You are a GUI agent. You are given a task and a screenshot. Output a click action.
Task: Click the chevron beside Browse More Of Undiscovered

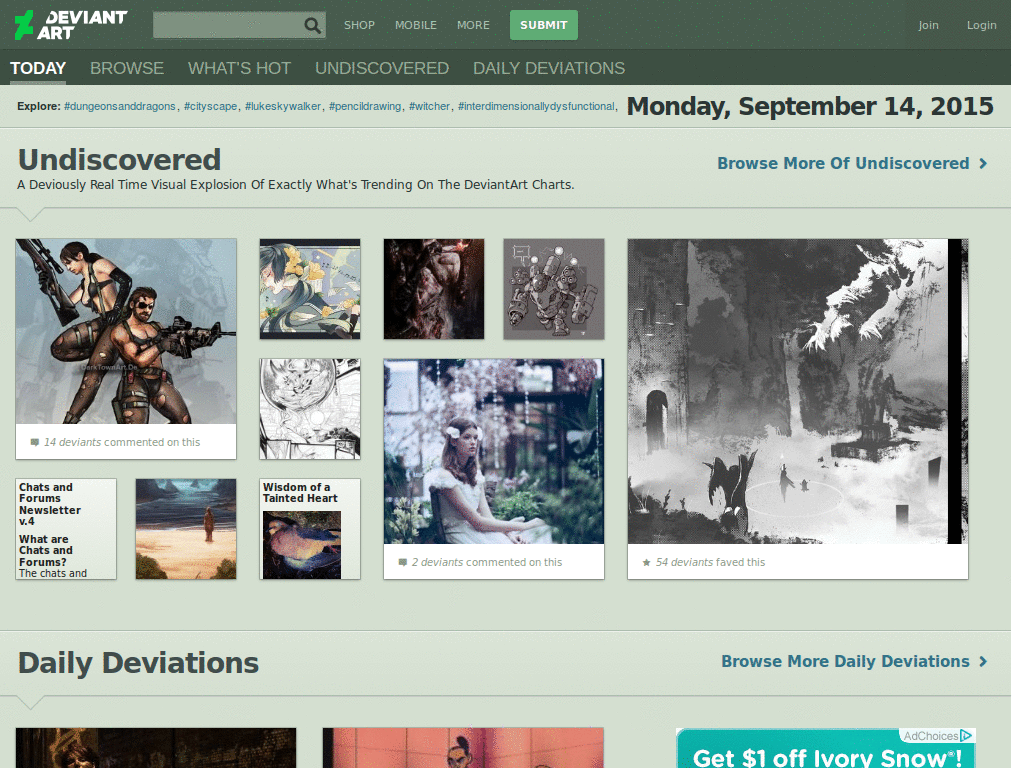tap(983, 163)
